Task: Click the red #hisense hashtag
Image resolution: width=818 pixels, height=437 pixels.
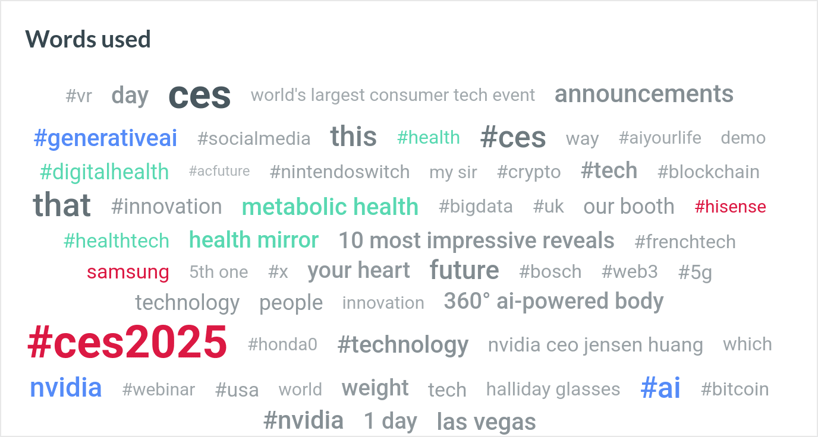Action: (x=730, y=207)
